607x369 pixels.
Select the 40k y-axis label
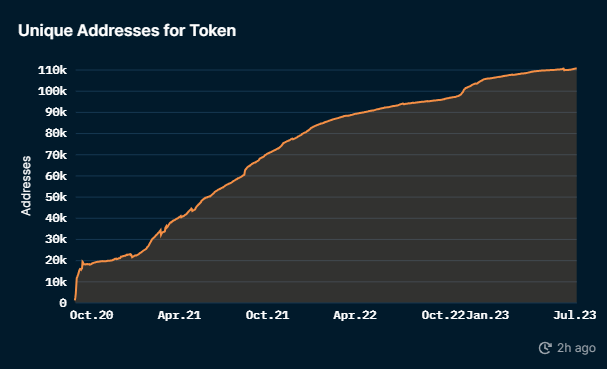click(56, 218)
